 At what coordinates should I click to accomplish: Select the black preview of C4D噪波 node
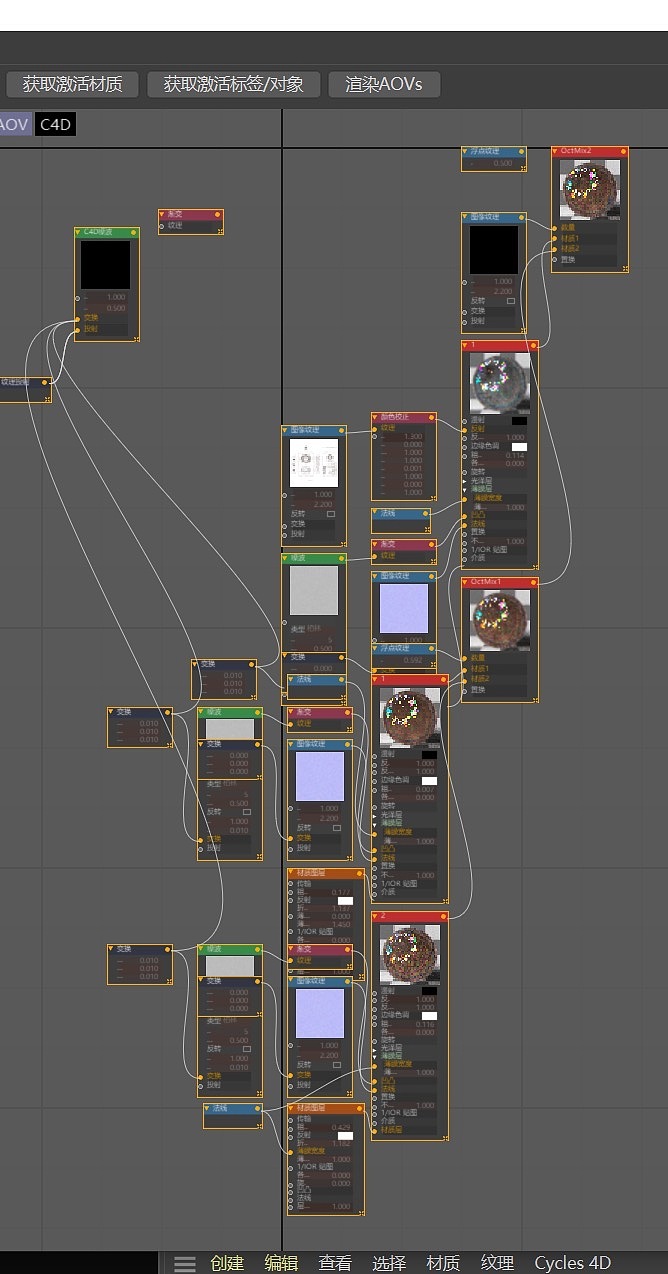point(106,264)
